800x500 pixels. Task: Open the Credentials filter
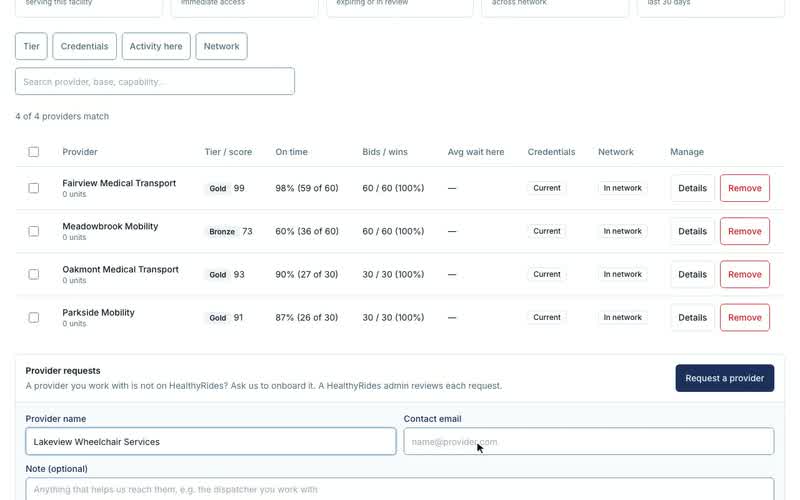click(84, 46)
